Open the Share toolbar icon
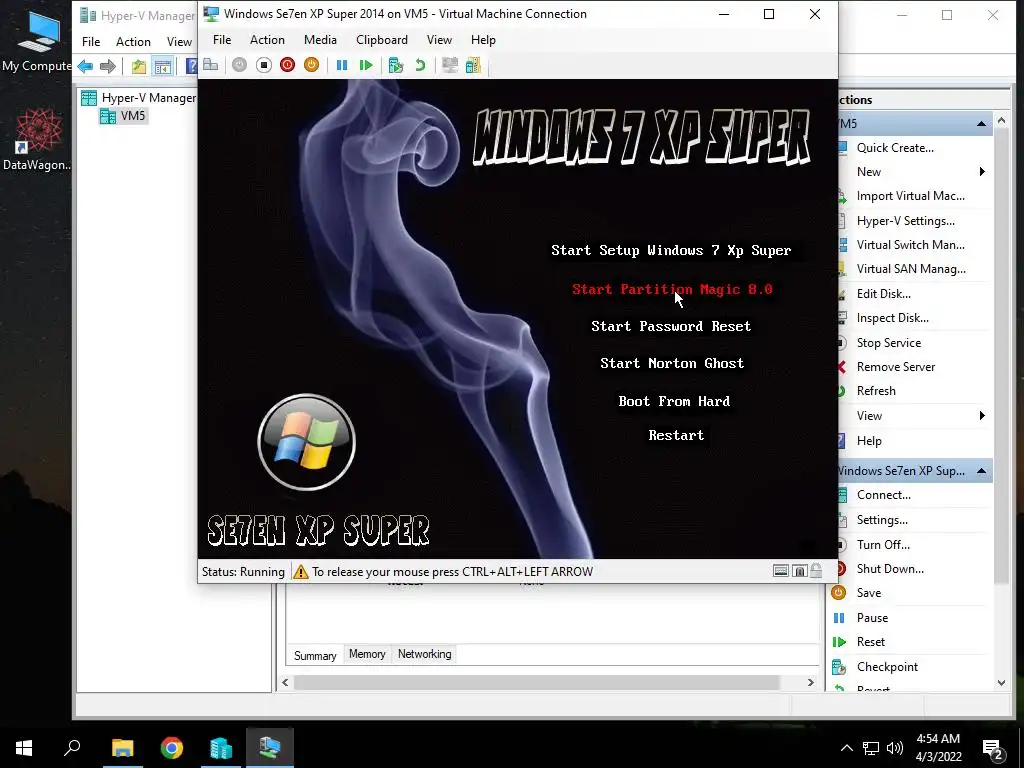 coord(473,65)
